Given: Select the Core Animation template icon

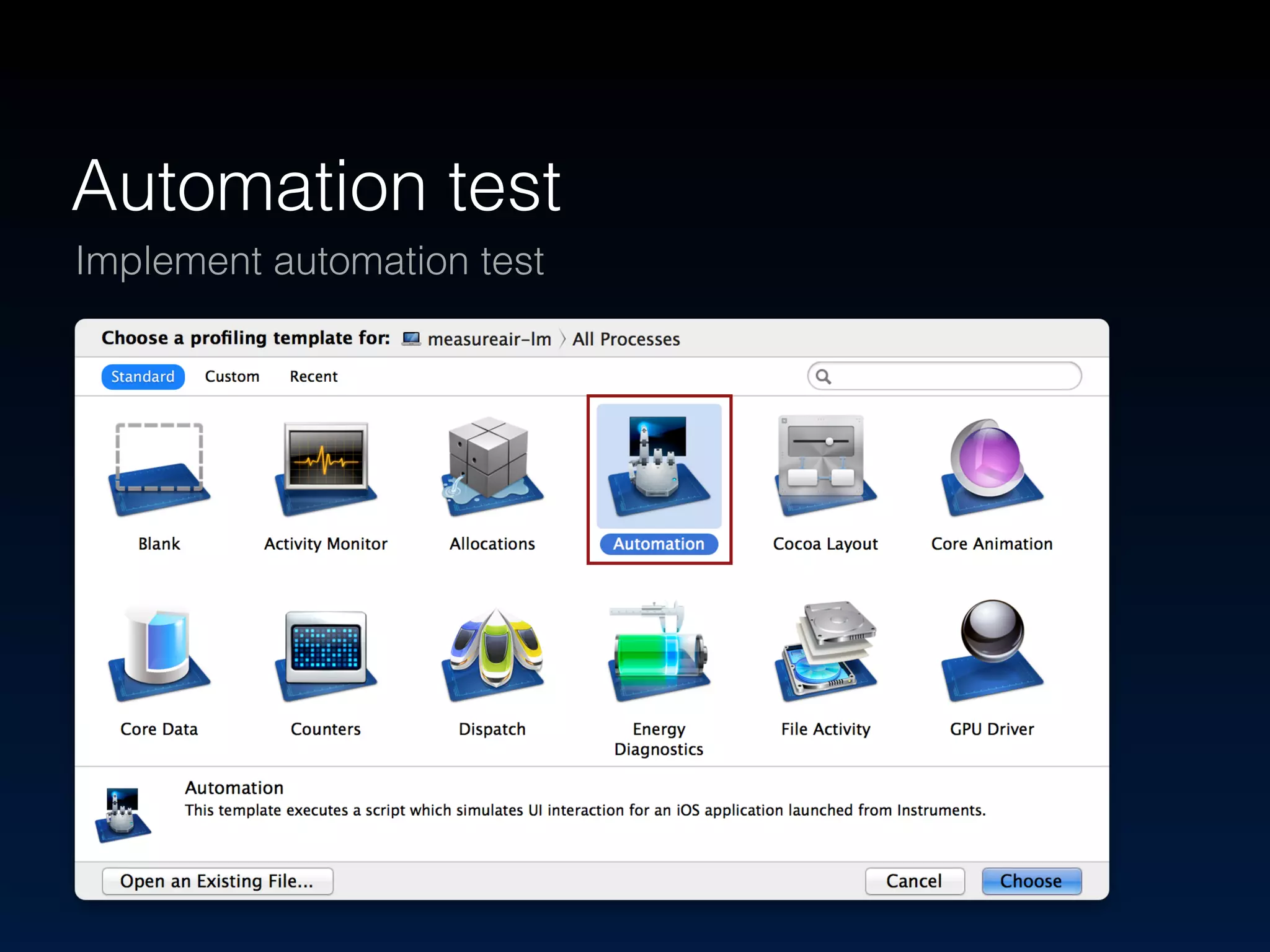Looking at the screenshot, I should click(992, 468).
